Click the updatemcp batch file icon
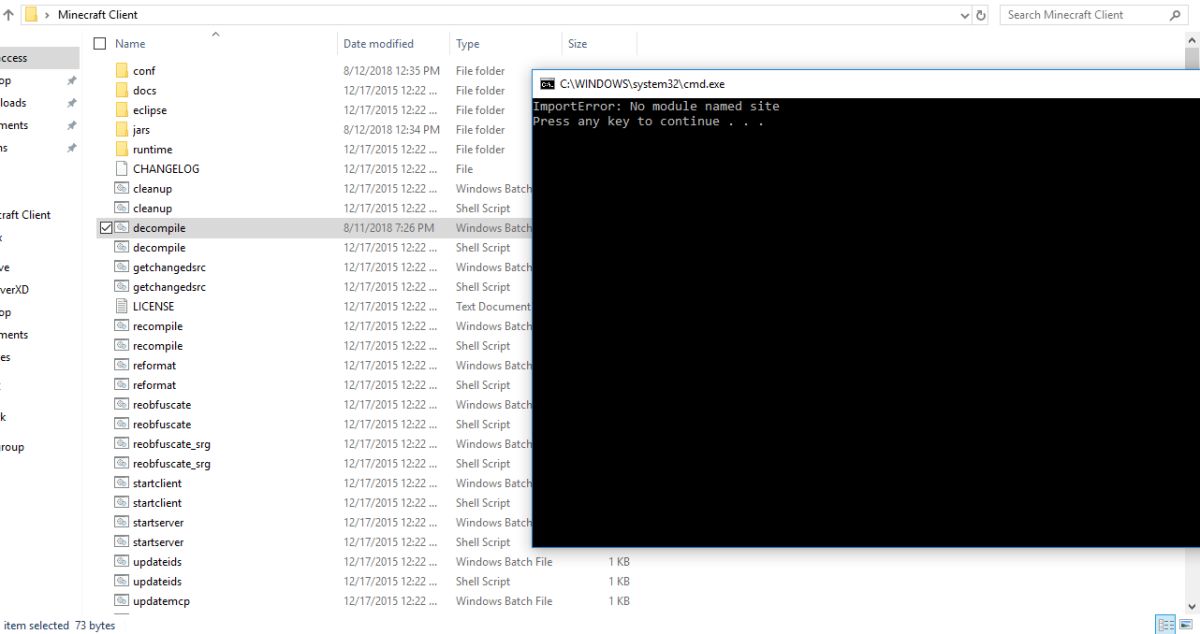Image resolution: width=1200 pixels, height=634 pixels. (x=122, y=601)
